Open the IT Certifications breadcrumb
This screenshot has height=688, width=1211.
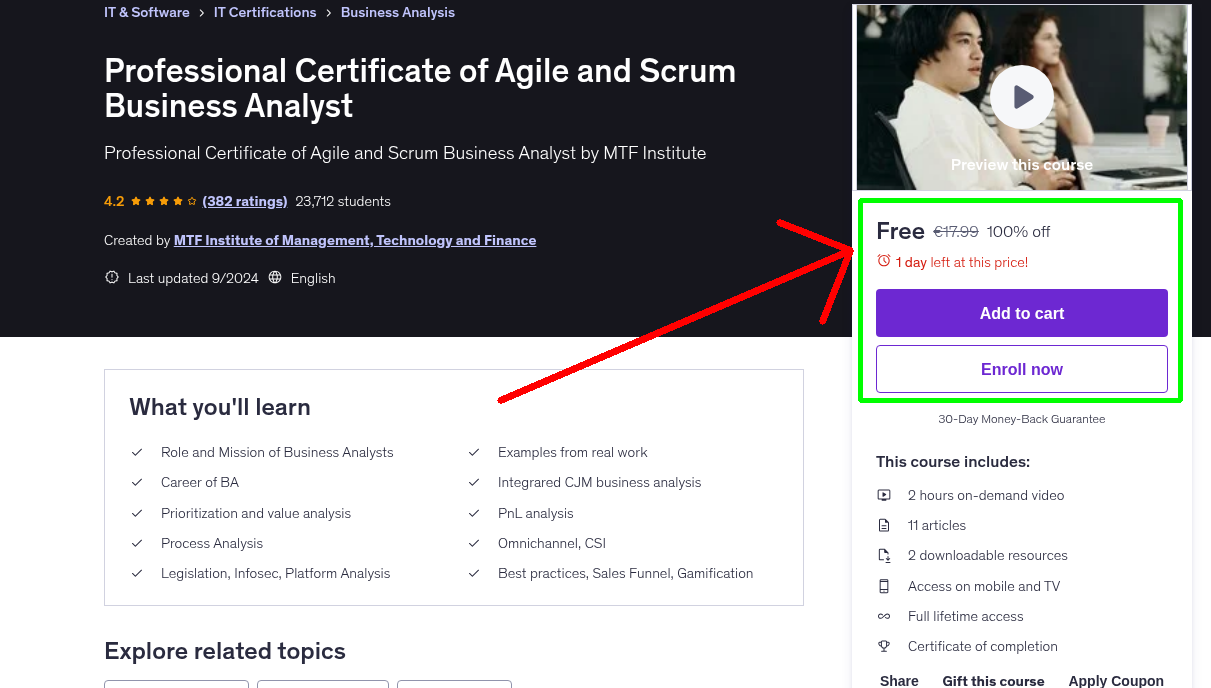(265, 12)
